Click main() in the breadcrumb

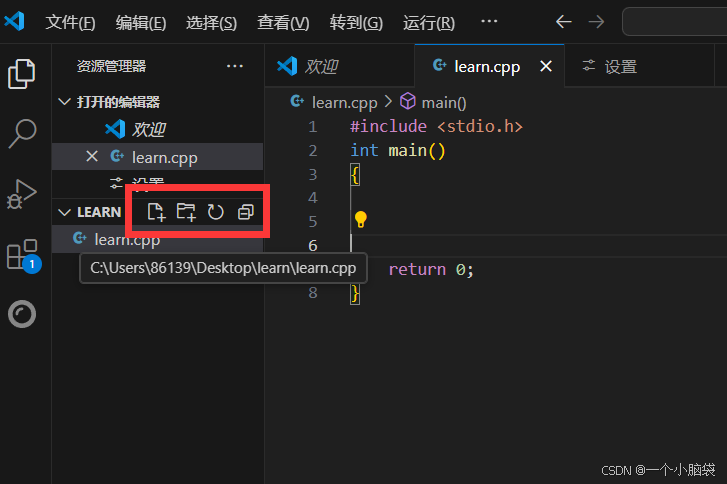pos(444,102)
